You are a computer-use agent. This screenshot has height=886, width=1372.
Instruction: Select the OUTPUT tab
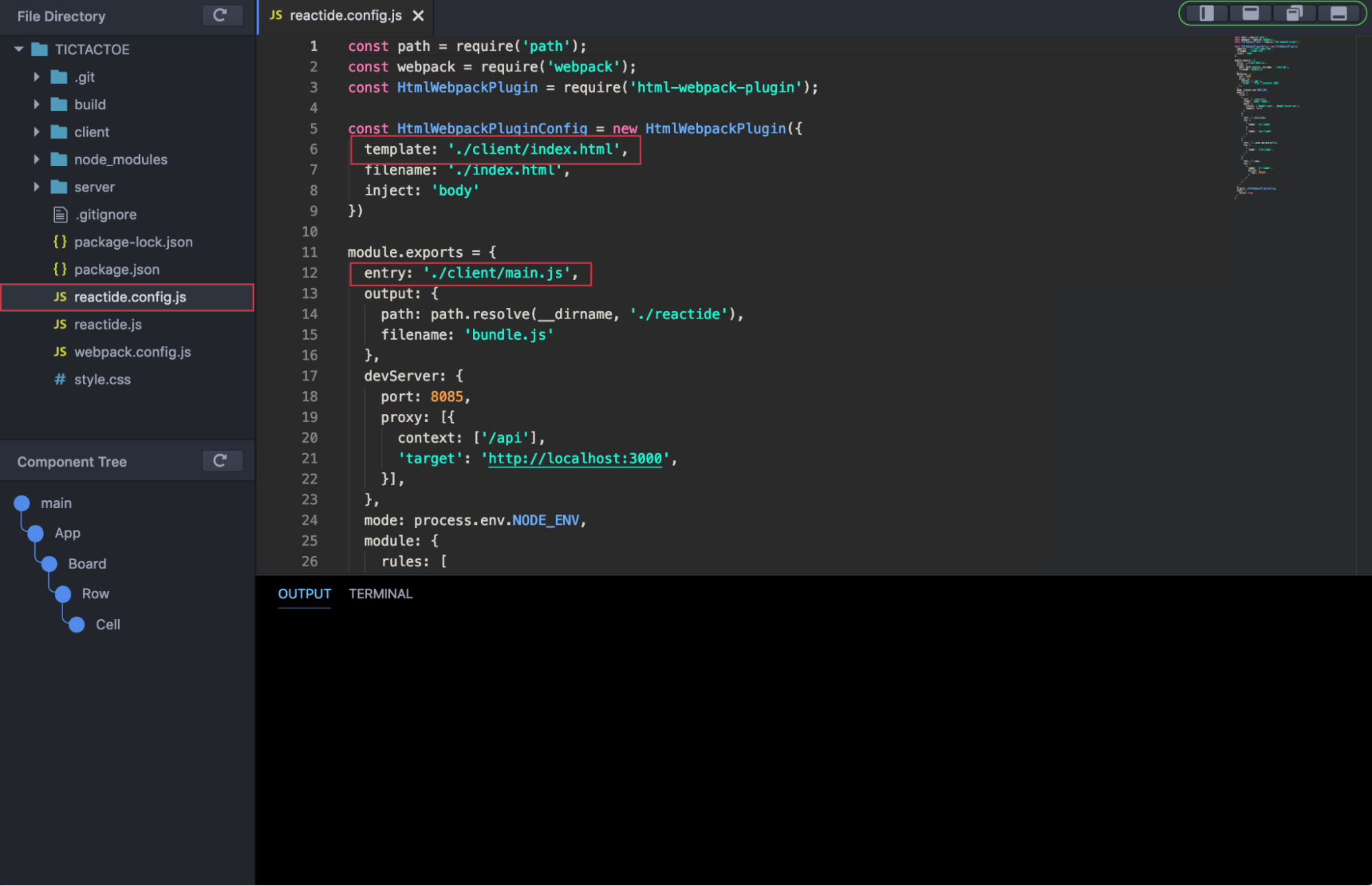pos(304,593)
